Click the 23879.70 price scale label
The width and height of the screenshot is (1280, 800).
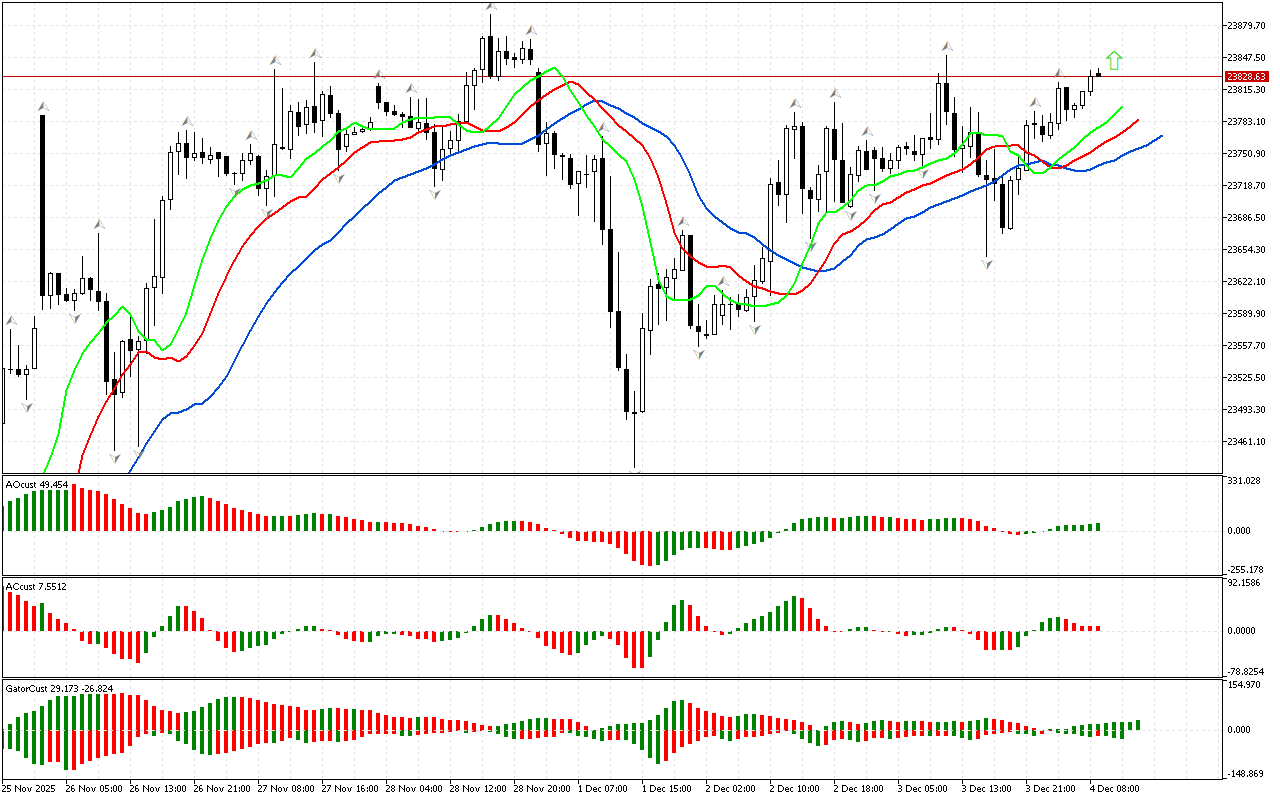click(x=1246, y=25)
